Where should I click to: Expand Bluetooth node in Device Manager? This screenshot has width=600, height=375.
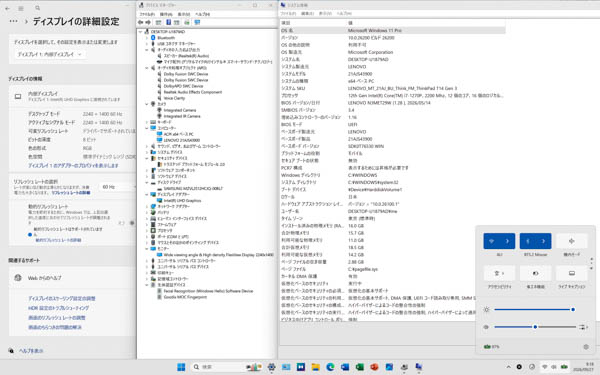pyautogui.click(x=147, y=38)
